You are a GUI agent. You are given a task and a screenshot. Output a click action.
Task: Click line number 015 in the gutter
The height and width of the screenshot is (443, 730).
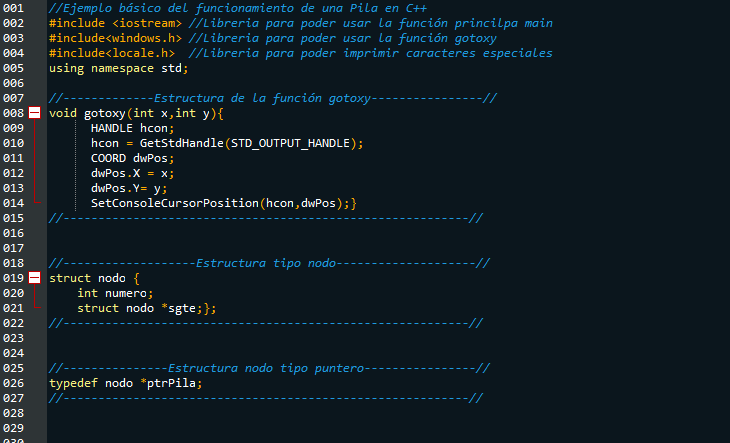(x=14, y=218)
